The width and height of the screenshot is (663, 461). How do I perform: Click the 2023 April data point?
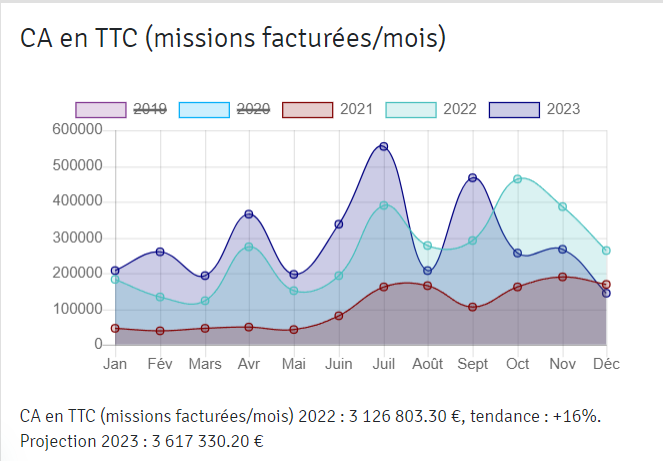click(x=249, y=214)
